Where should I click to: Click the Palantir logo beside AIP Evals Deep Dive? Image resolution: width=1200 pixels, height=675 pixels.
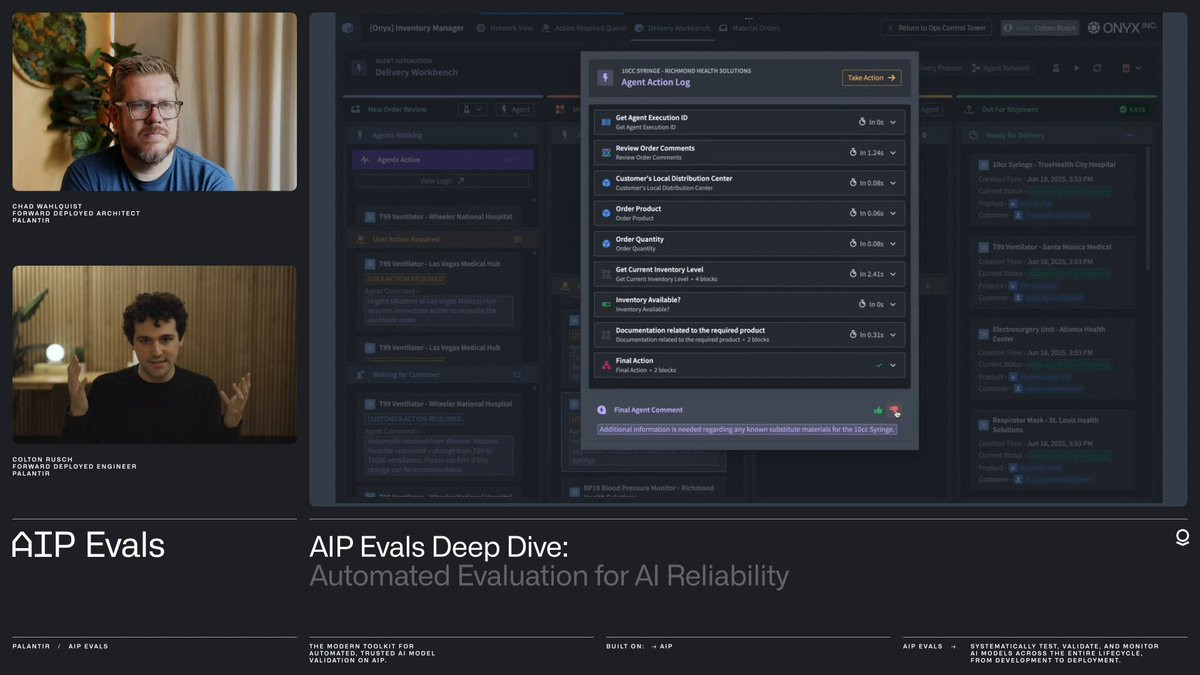tap(1182, 538)
